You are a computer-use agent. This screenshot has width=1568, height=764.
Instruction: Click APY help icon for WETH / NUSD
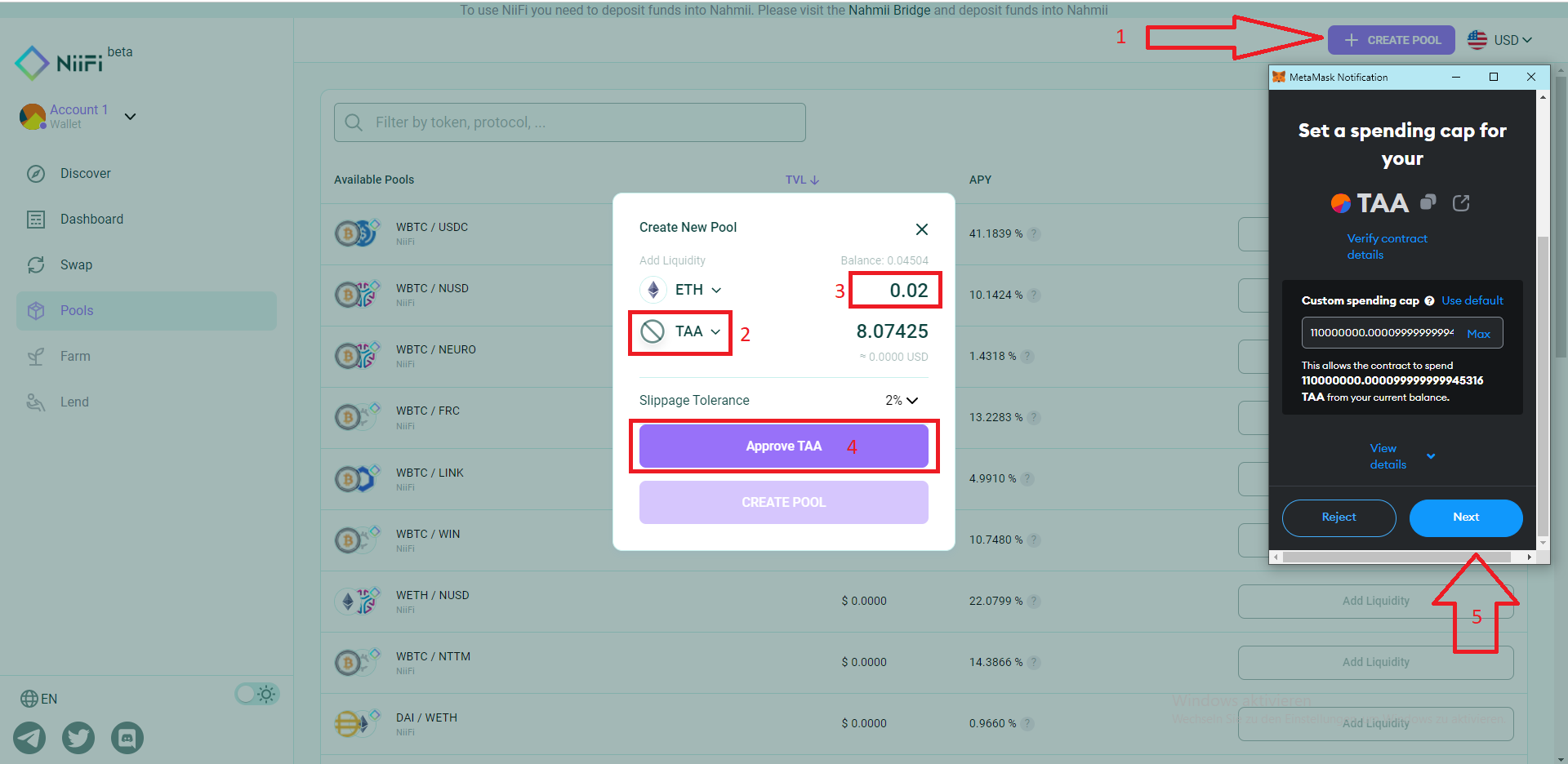pyautogui.click(x=1034, y=601)
